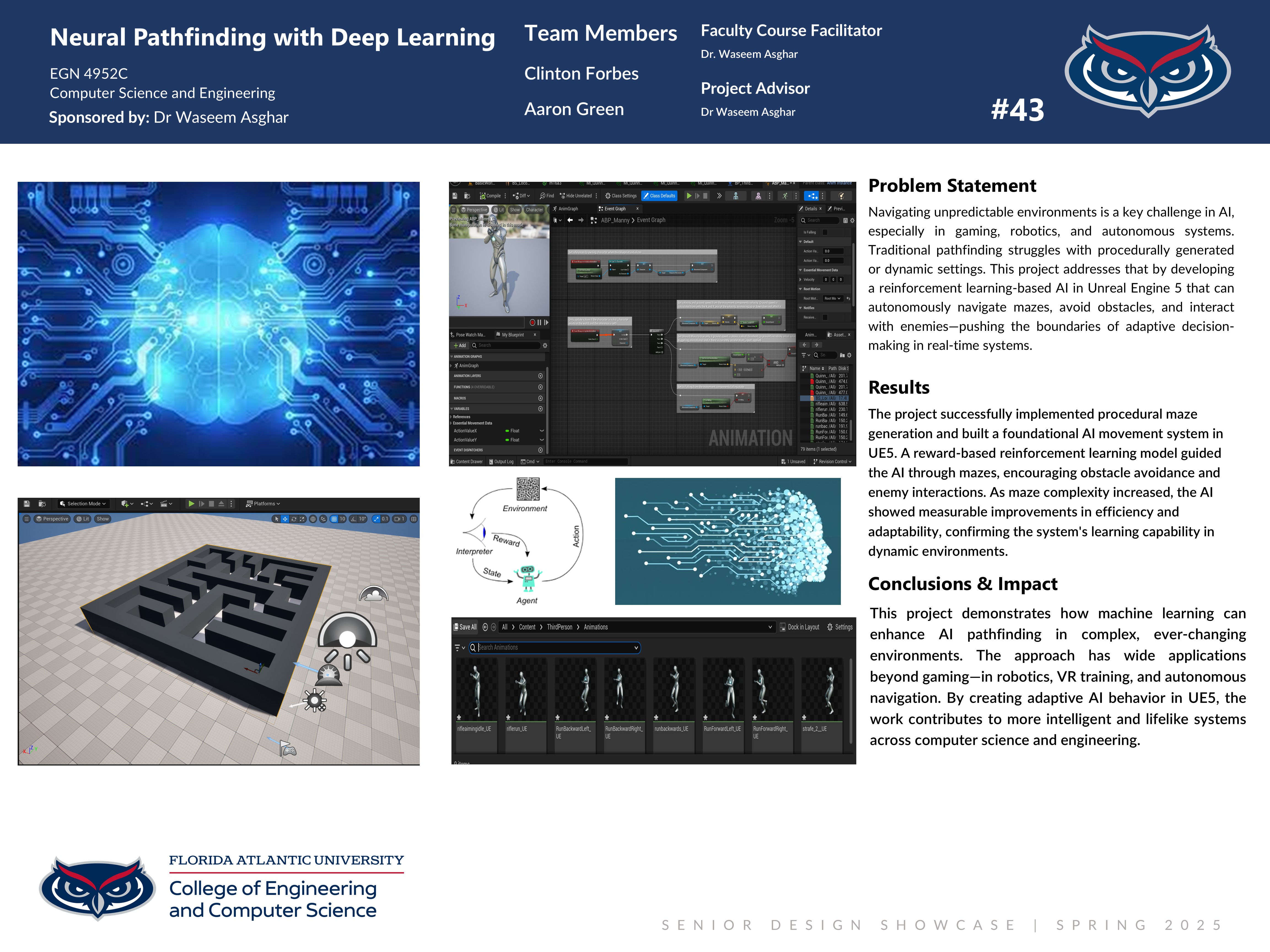Screen dimensions: 1270x952
Task: Open the Selection Mode dropdown
Action: 84,504
